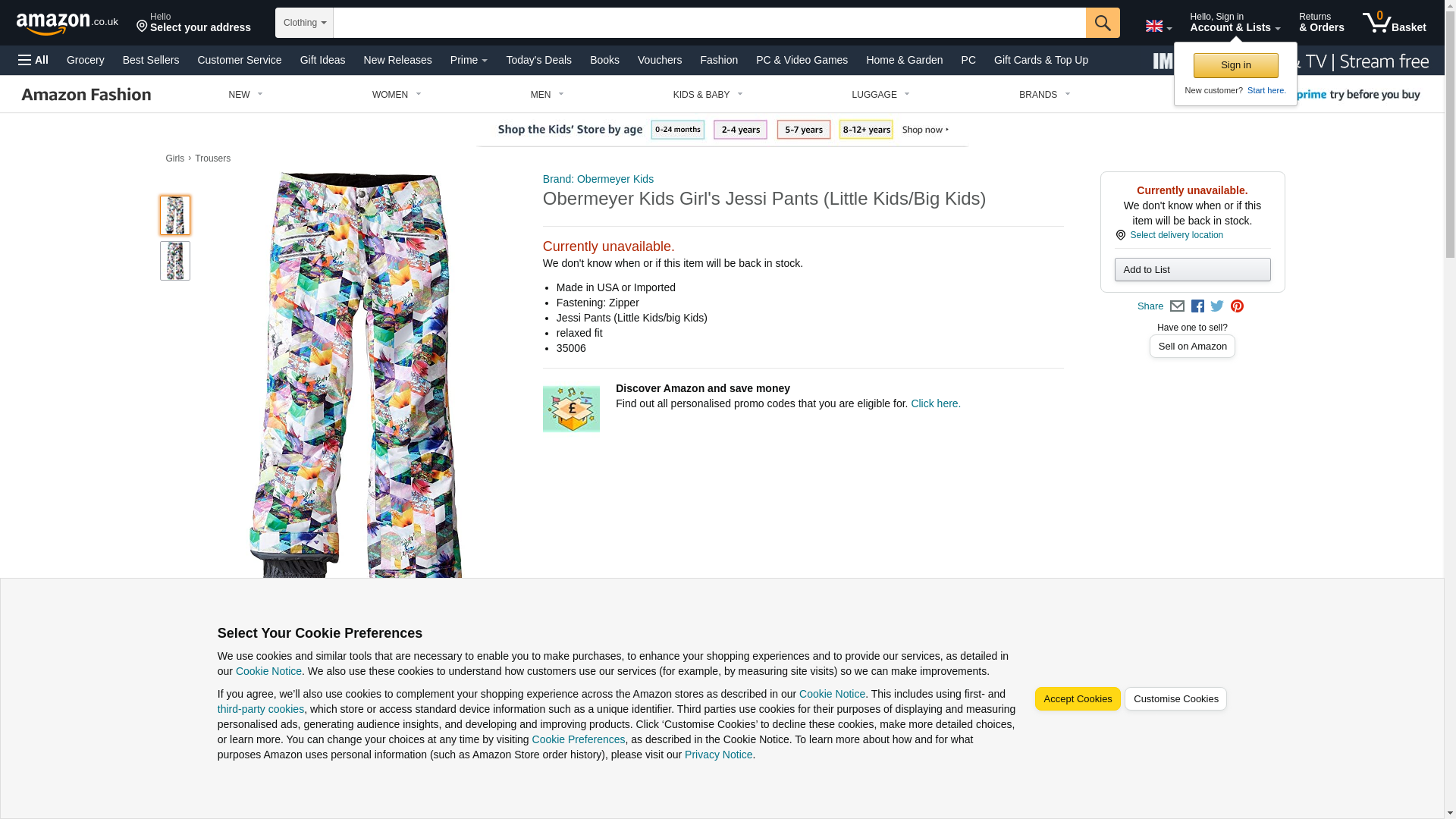This screenshot has width=1456, height=819.
Task: Click the search magnifier button
Action: point(1102,23)
